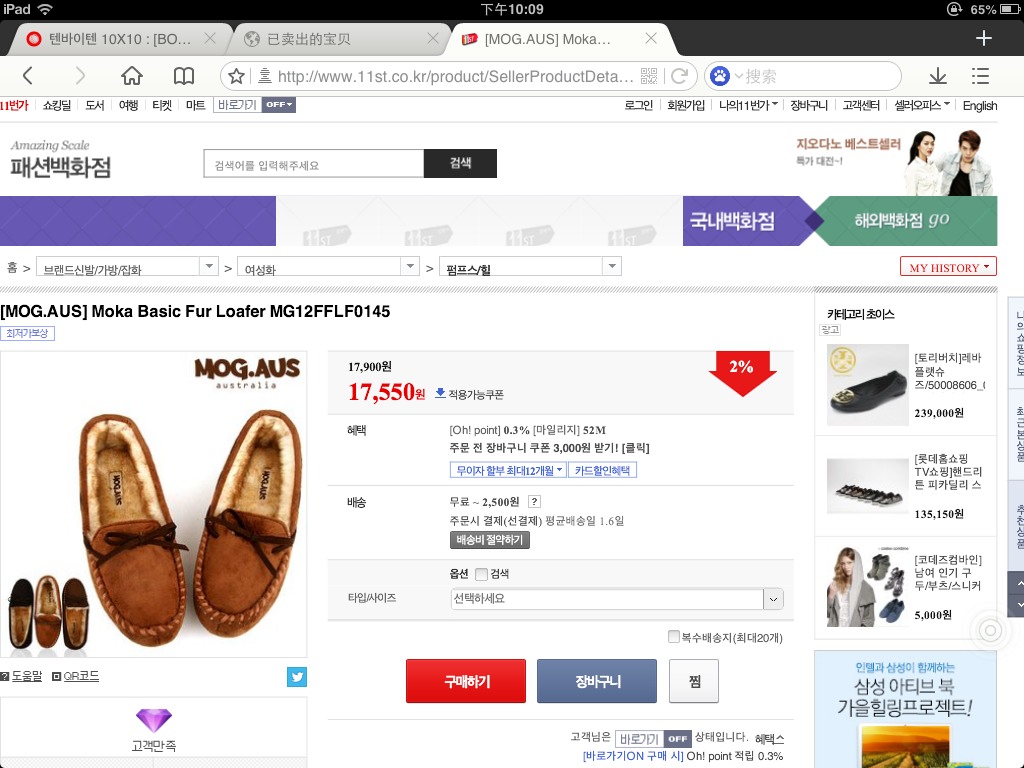Click the 적용가능쿠폰 download coupon icon
1024x768 pixels.
coord(440,392)
